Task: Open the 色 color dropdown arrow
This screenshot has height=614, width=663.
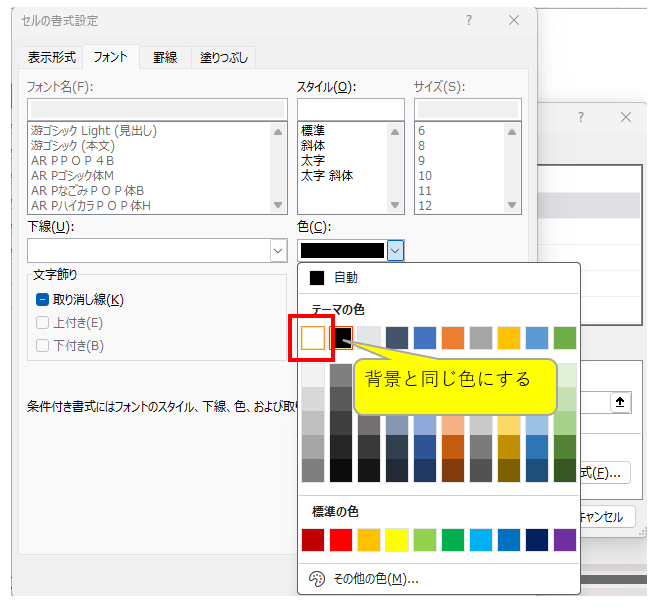Action: 395,251
